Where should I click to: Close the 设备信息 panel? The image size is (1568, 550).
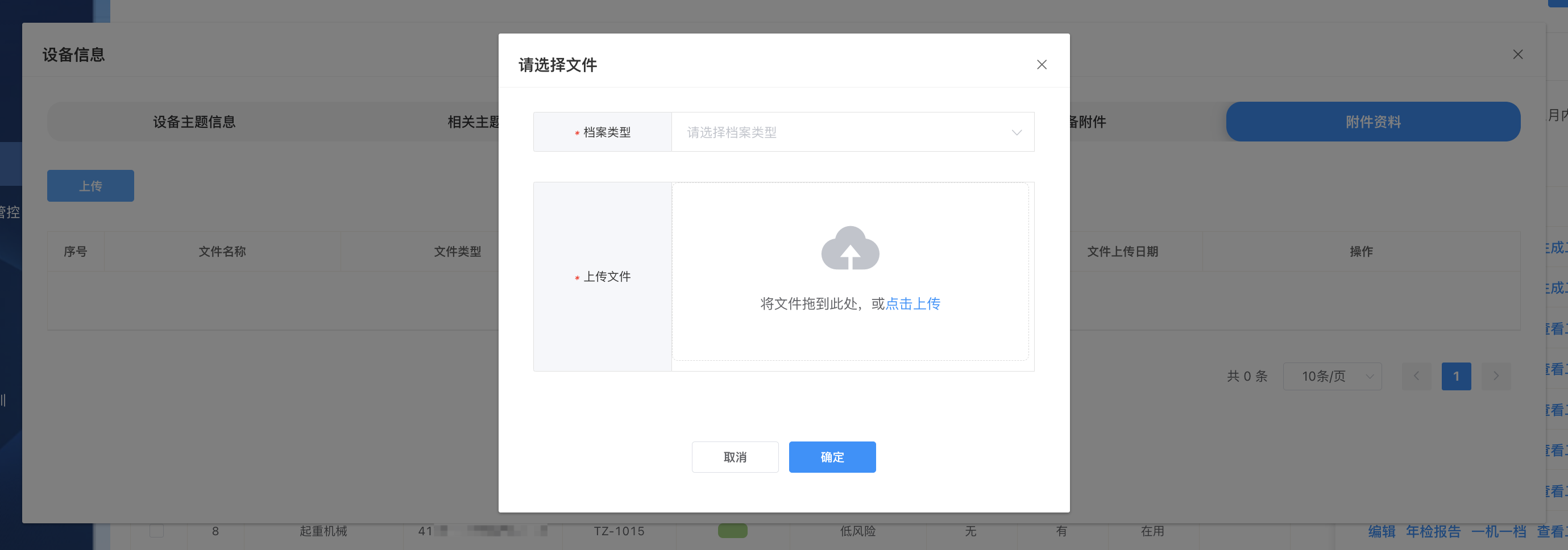pos(1517,55)
